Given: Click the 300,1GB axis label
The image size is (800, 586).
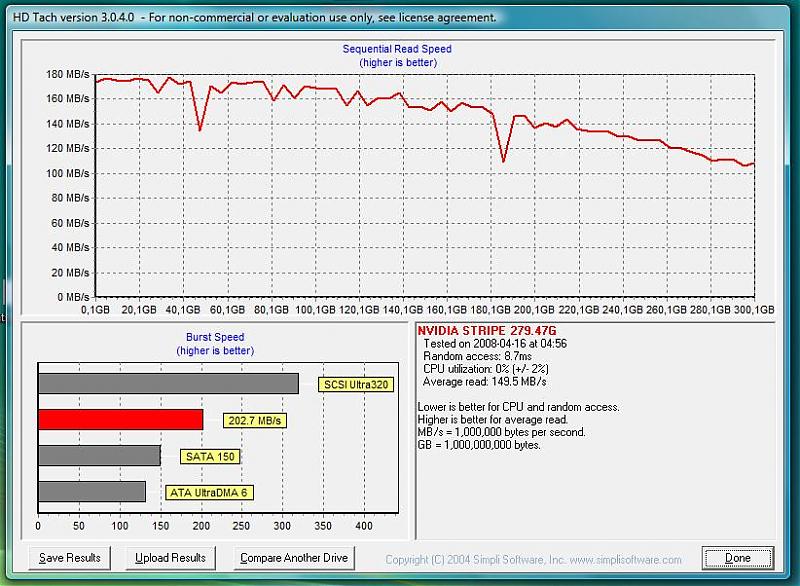Looking at the screenshot, I should [754, 310].
